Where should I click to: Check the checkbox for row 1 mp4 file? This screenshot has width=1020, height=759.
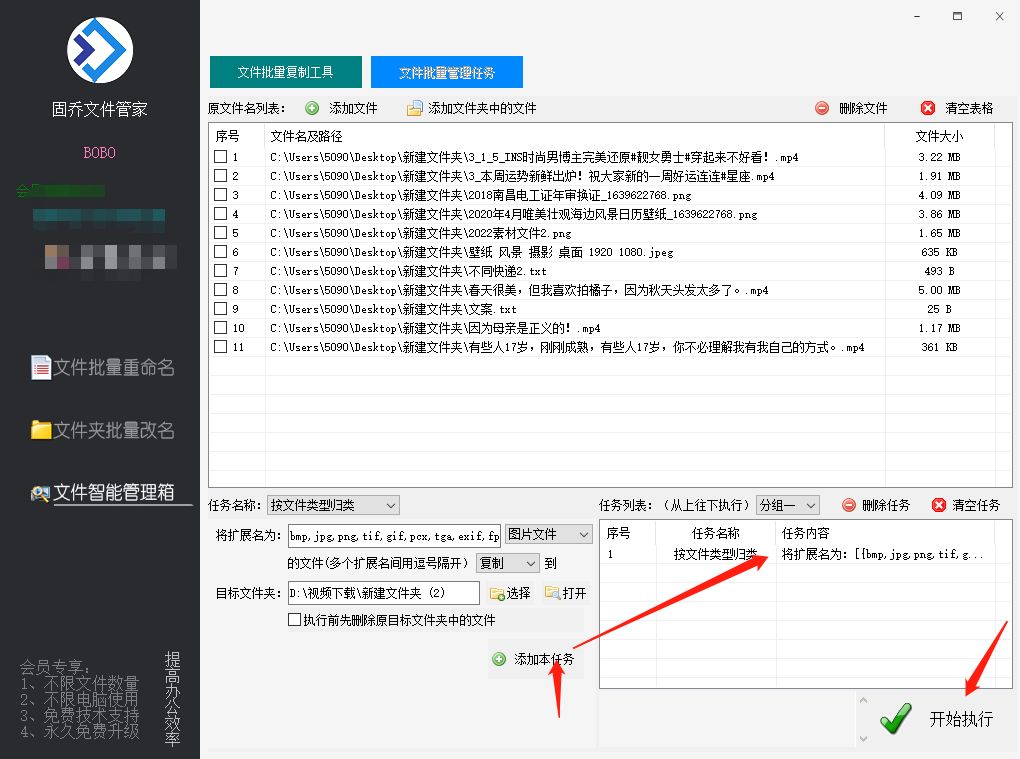click(219, 157)
